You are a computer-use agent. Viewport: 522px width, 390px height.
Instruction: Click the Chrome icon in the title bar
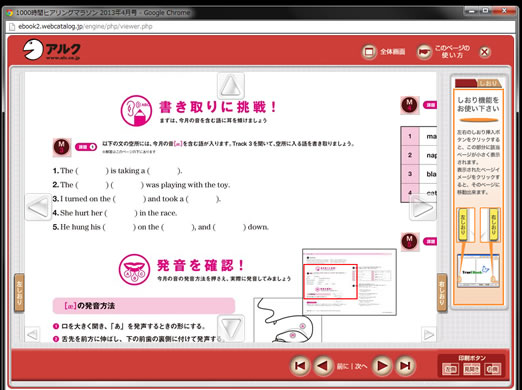[10, 13]
